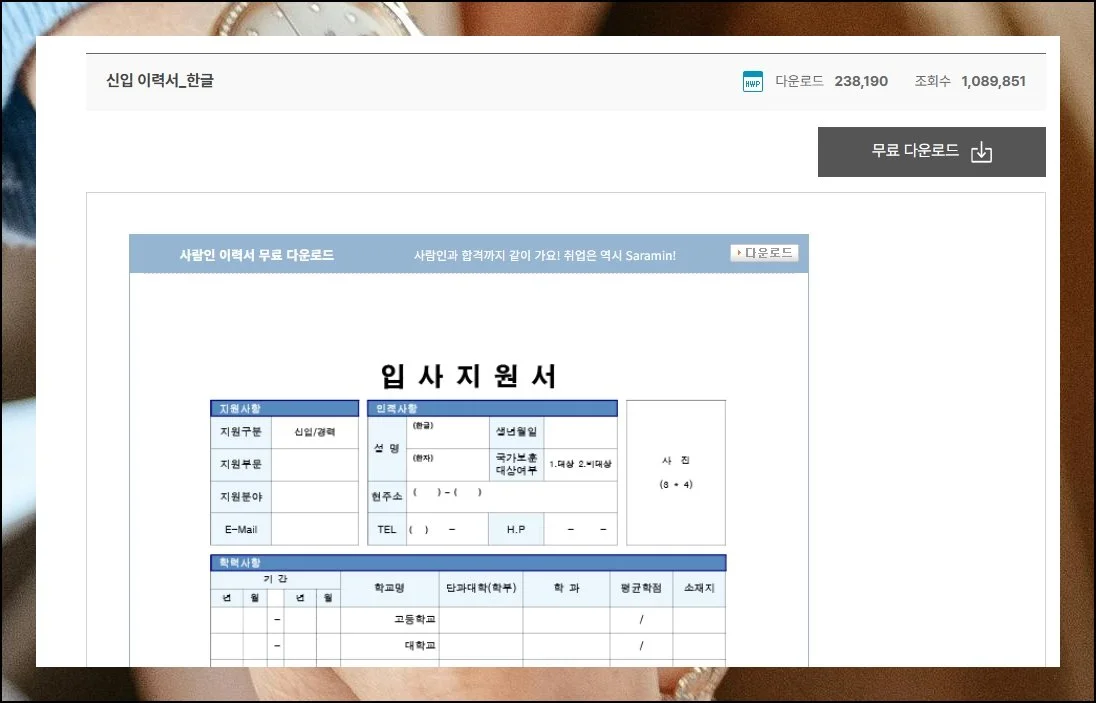
Task: Click the 1.대상 2.비대상 option cell
Action: [x=580, y=465]
